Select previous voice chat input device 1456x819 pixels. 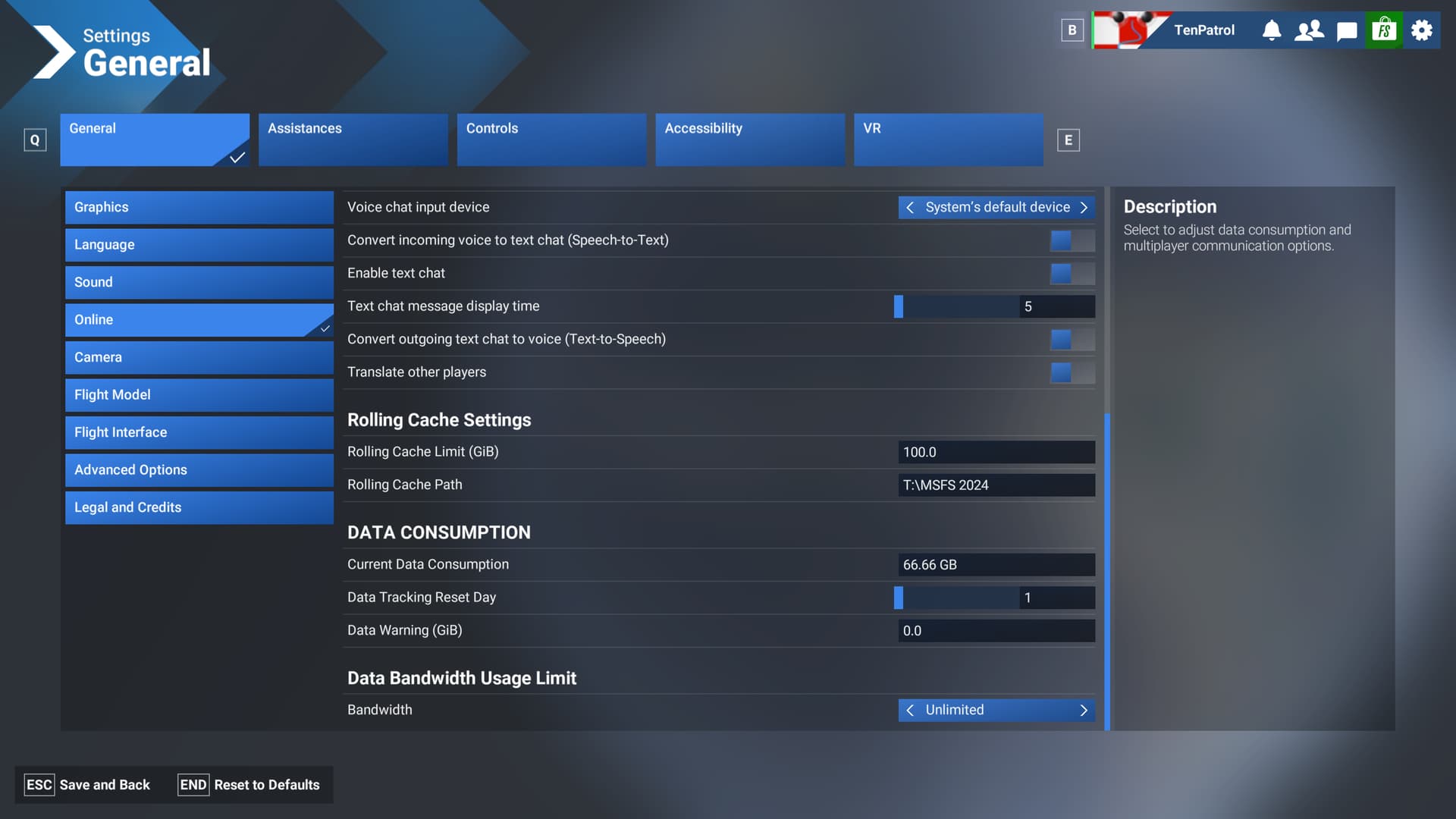910,207
